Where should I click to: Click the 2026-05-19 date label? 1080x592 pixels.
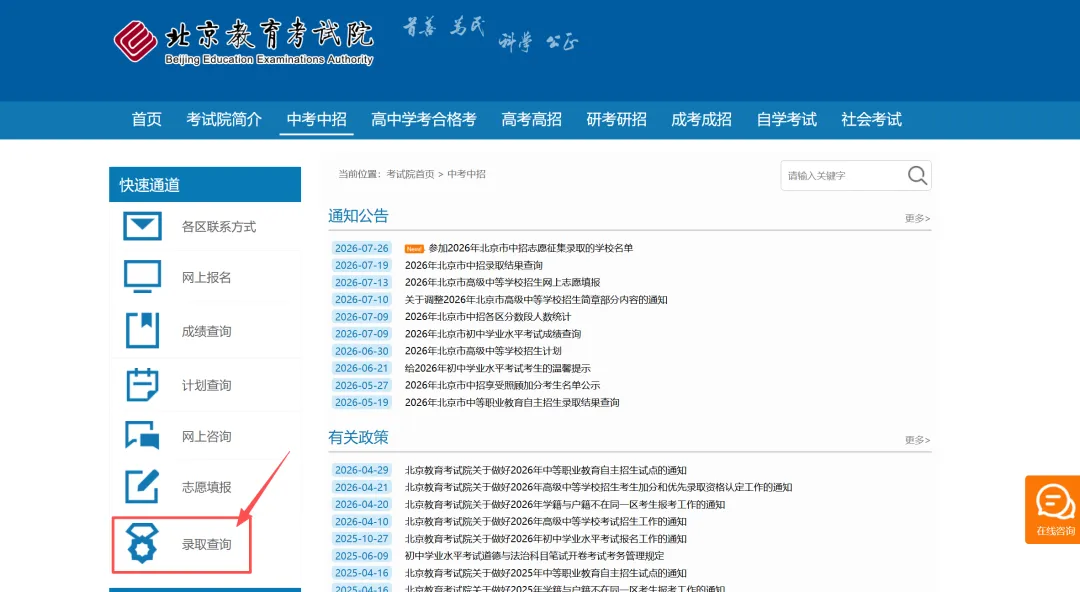click(362, 402)
